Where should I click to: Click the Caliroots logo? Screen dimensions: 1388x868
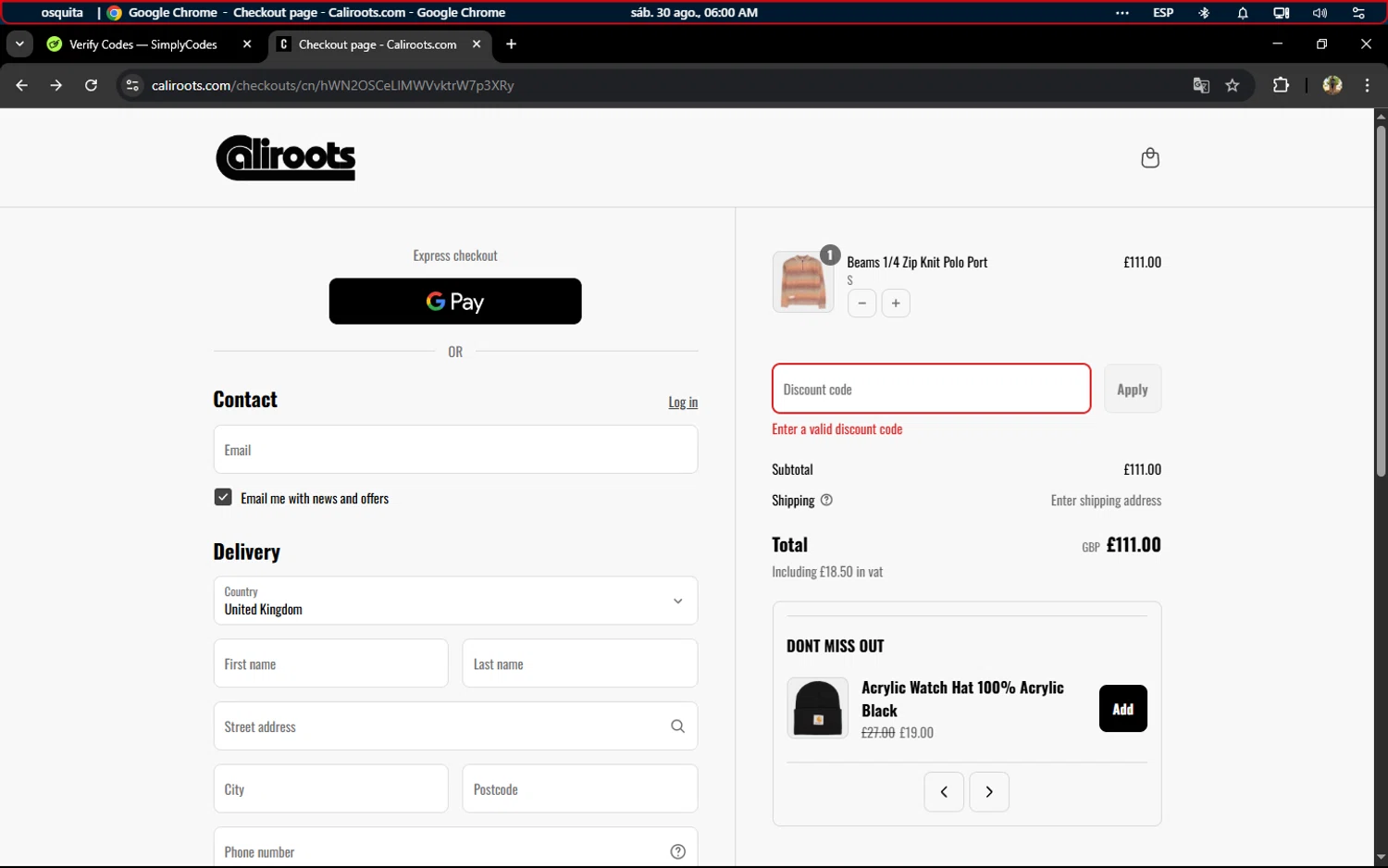click(x=286, y=157)
